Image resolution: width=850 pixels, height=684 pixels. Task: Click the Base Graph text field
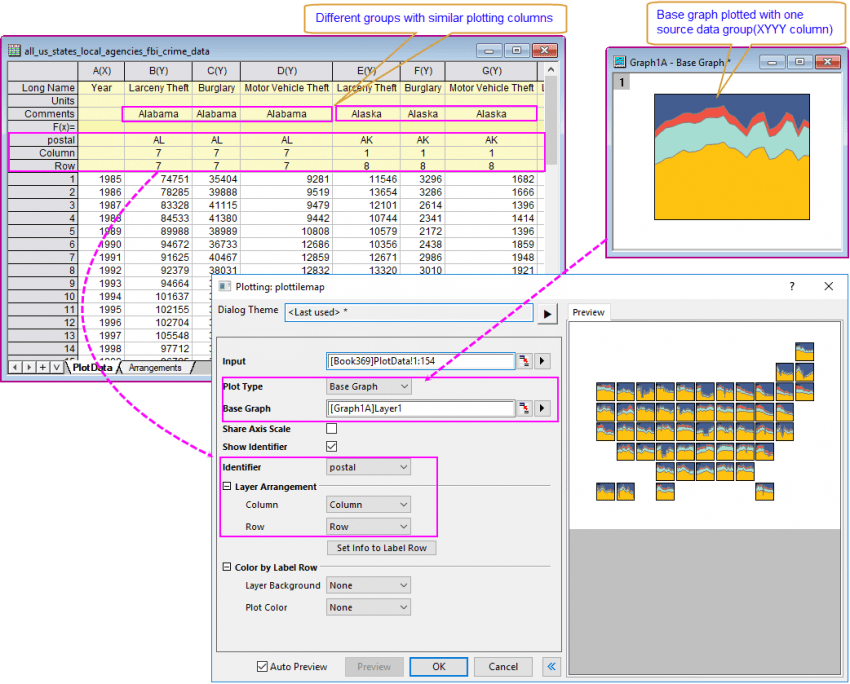click(421, 408)
